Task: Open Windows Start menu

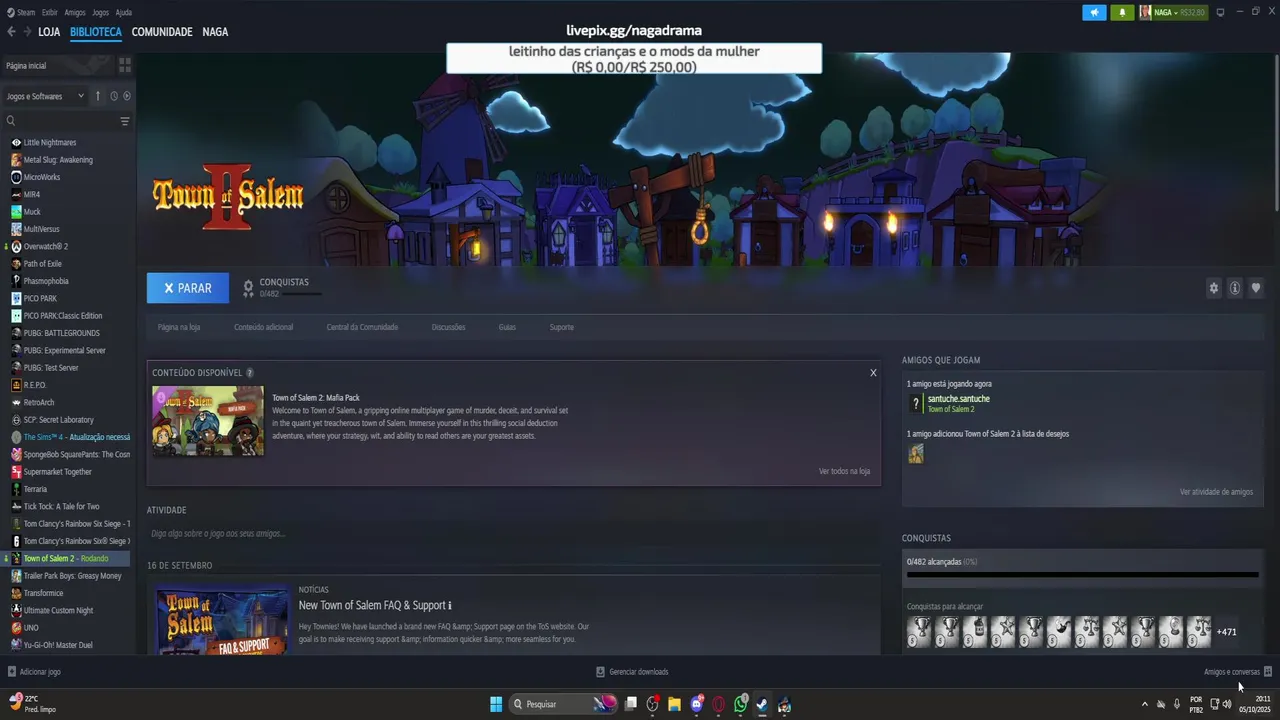Action: coord(496,704)
